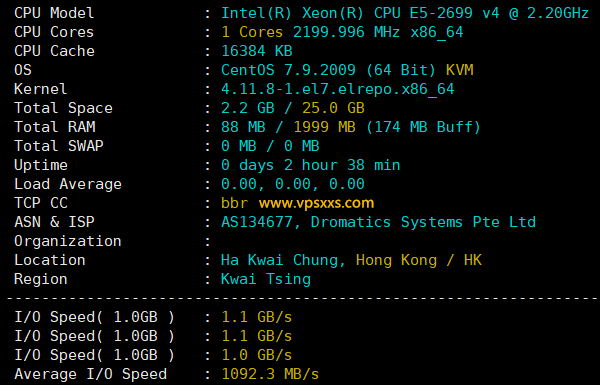Select the CPU Model label
Viewport: 600px width, 385px height.
[54, 13]
